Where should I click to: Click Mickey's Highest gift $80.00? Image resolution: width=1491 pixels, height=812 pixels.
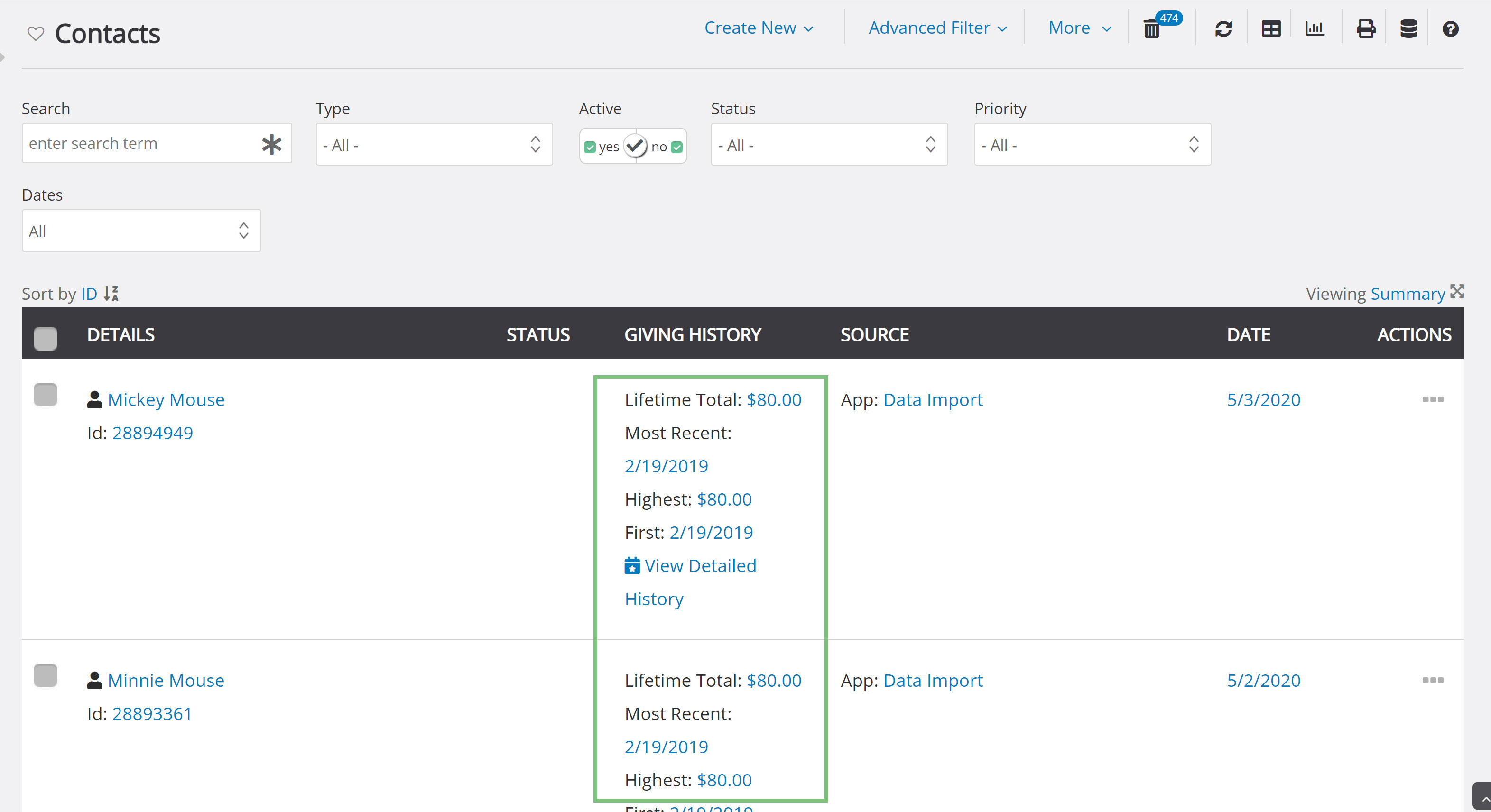tap(724, 499)
